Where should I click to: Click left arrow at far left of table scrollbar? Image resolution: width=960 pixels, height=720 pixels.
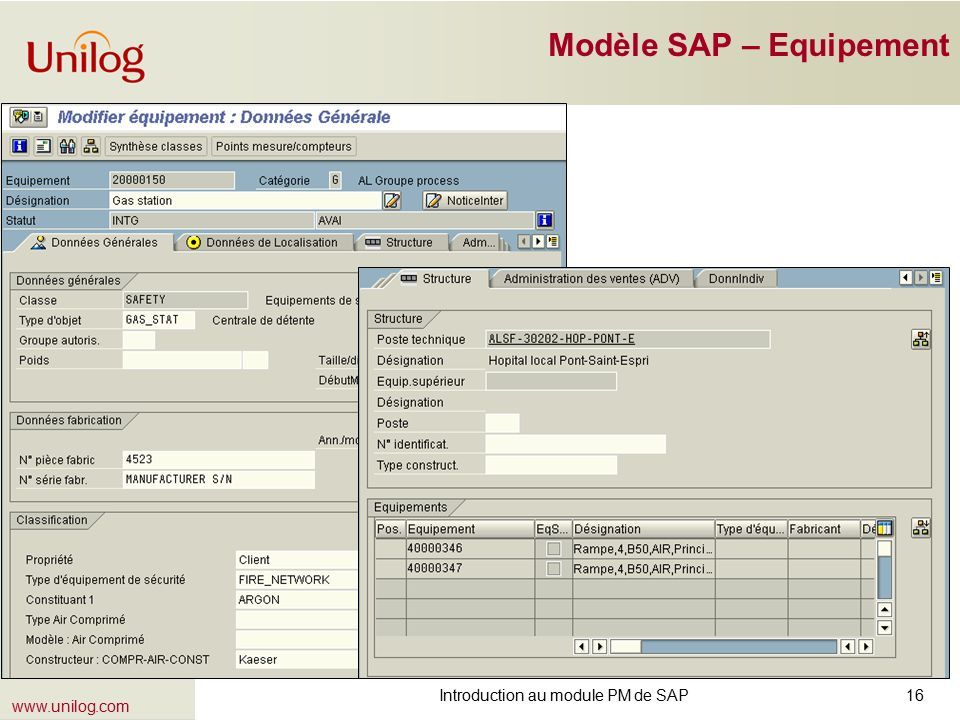[x=582, y=647]
